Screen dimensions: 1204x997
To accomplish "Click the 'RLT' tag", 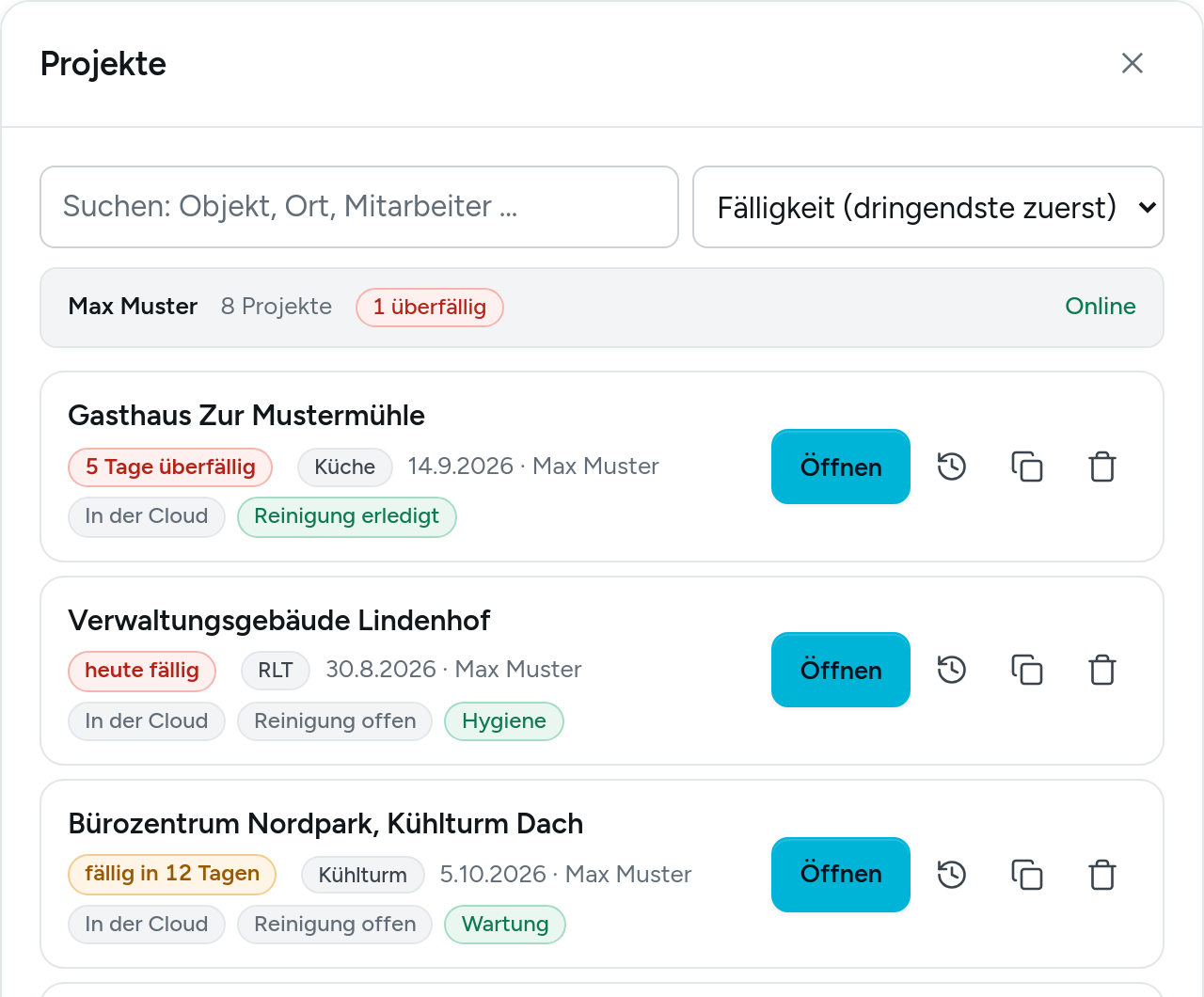I will click(x=276, y=671).
